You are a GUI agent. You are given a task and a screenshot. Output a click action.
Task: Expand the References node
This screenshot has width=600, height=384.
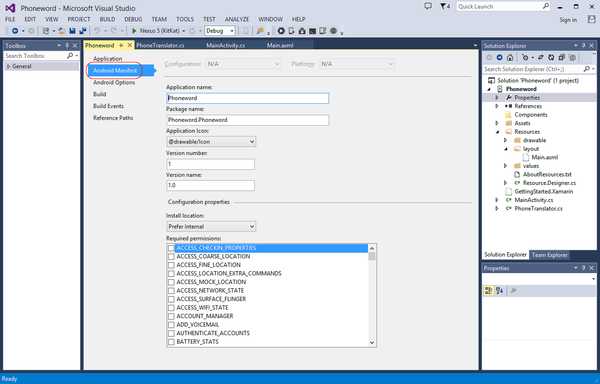coord(497,106)
